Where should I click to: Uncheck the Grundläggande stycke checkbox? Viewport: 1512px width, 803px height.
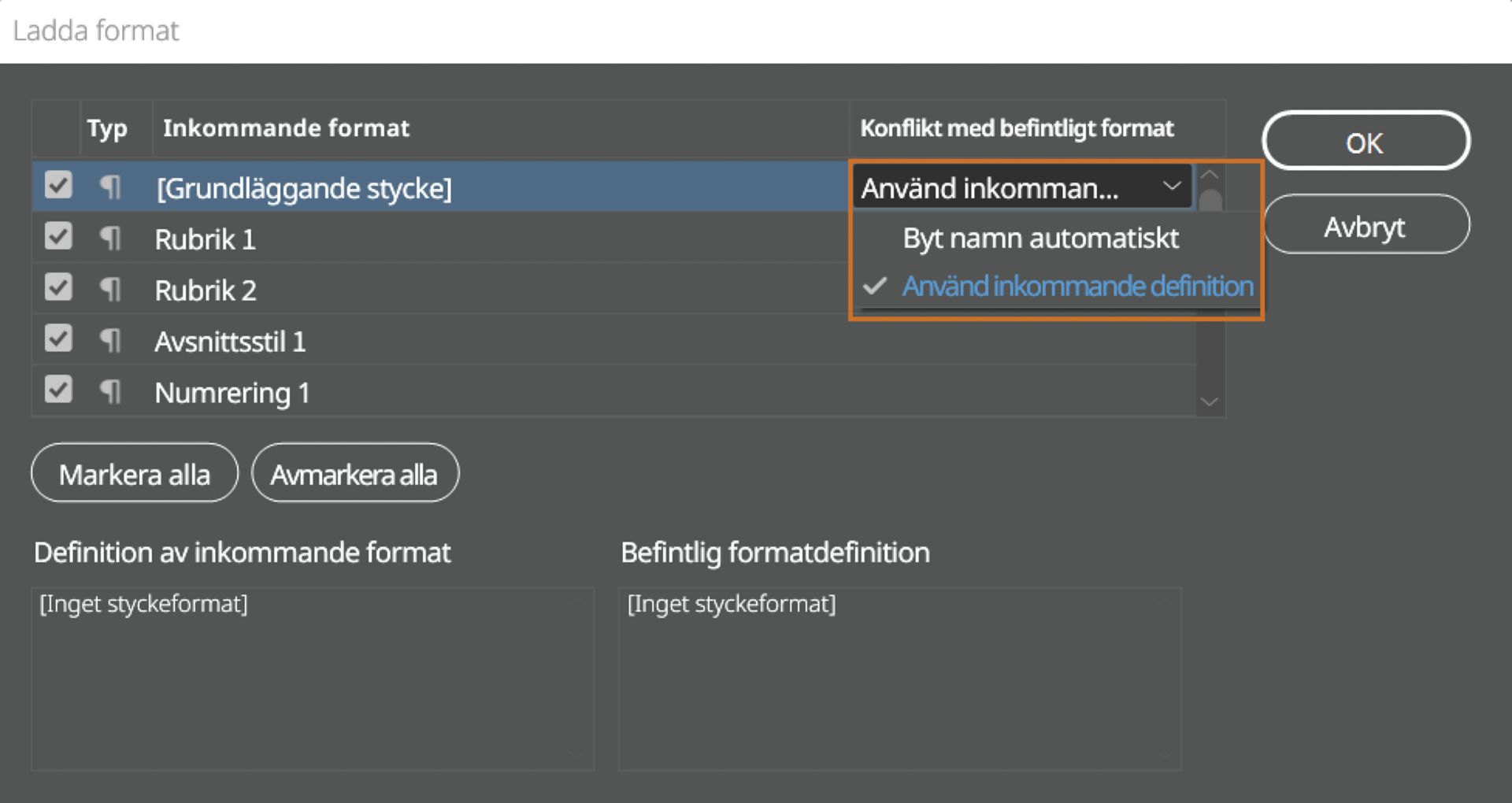click(x=58, y=186)
